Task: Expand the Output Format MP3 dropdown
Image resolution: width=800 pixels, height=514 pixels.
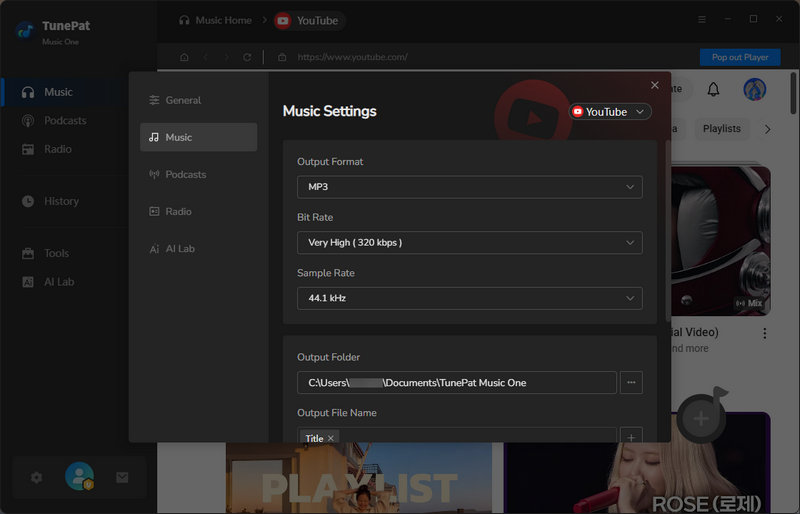Action: coord(469,187)
